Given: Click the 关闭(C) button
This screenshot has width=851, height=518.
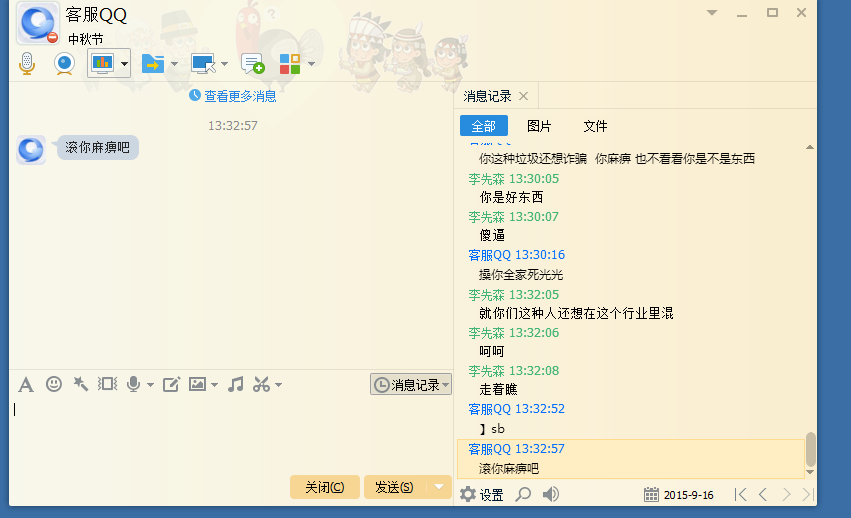Looking at the screenshot, I should (325, 487).
